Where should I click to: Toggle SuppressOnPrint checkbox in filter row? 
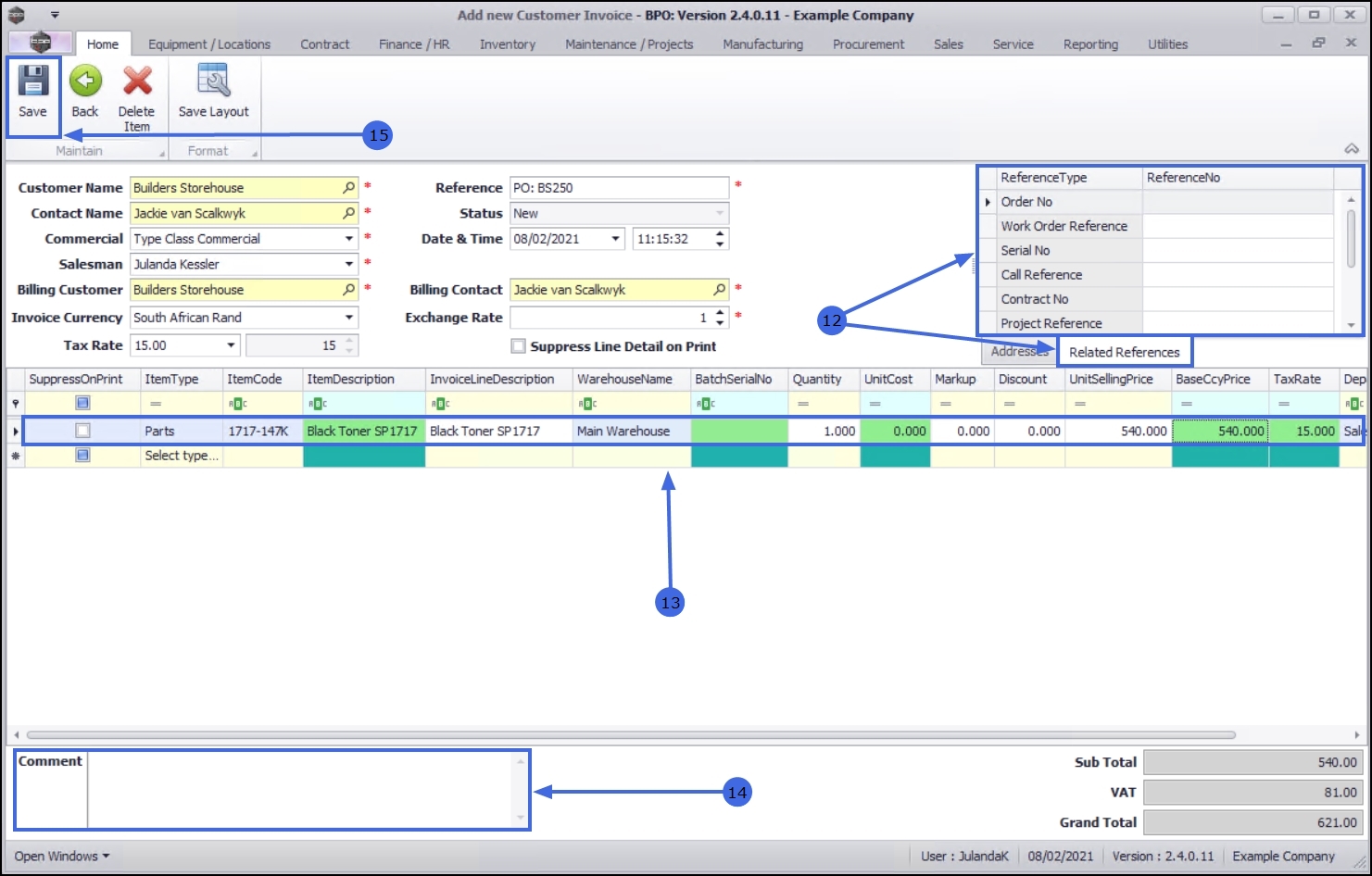83,403
